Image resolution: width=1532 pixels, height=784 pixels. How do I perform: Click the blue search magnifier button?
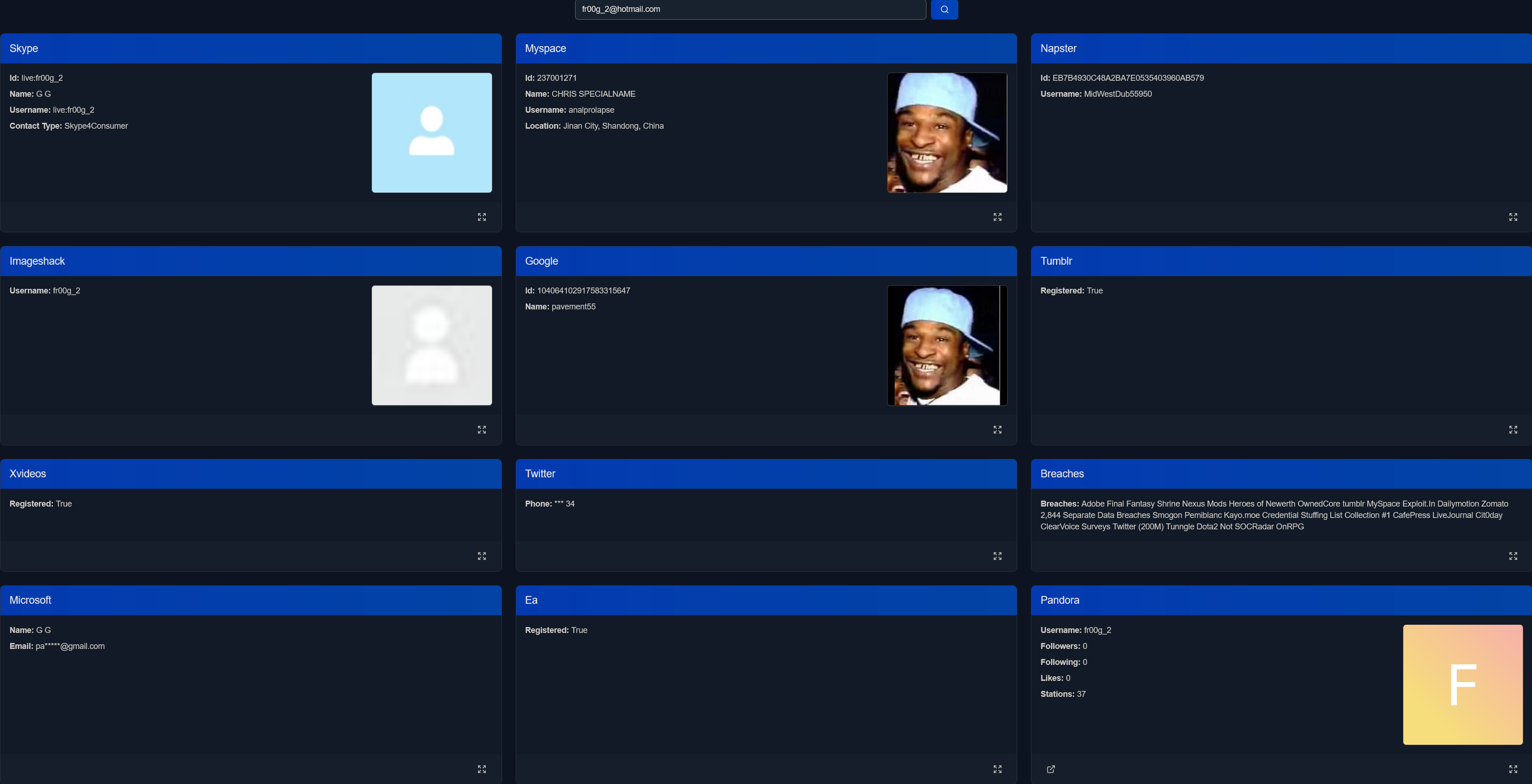[944, 9]
